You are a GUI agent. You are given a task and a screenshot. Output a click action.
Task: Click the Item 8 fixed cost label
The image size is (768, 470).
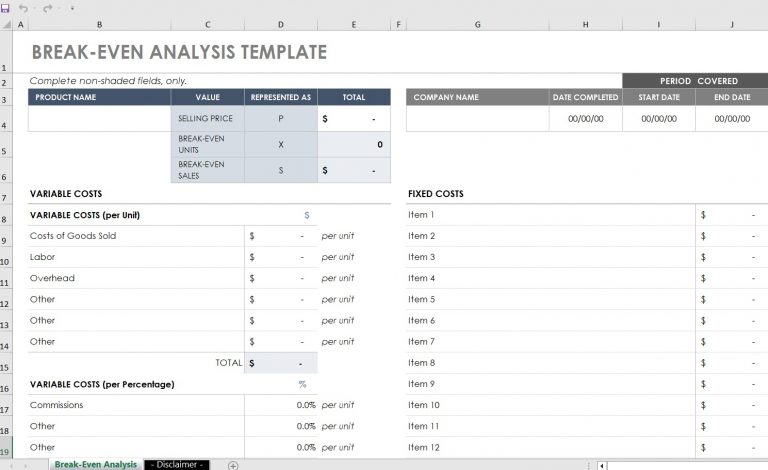pyautogui.click(x=421, y=363)
